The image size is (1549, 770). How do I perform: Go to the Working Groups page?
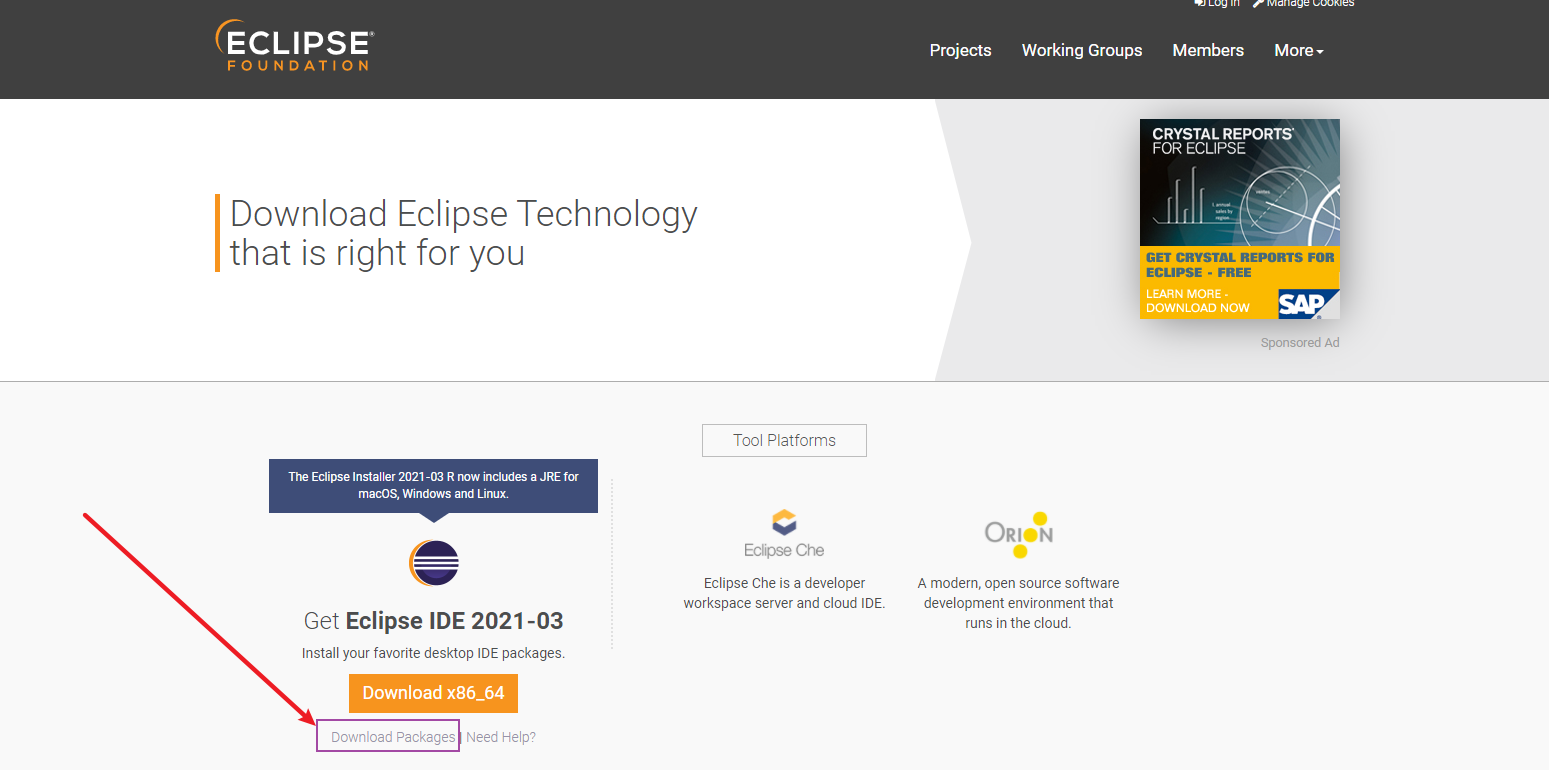pyautogui.click(x=1081, y=50)
